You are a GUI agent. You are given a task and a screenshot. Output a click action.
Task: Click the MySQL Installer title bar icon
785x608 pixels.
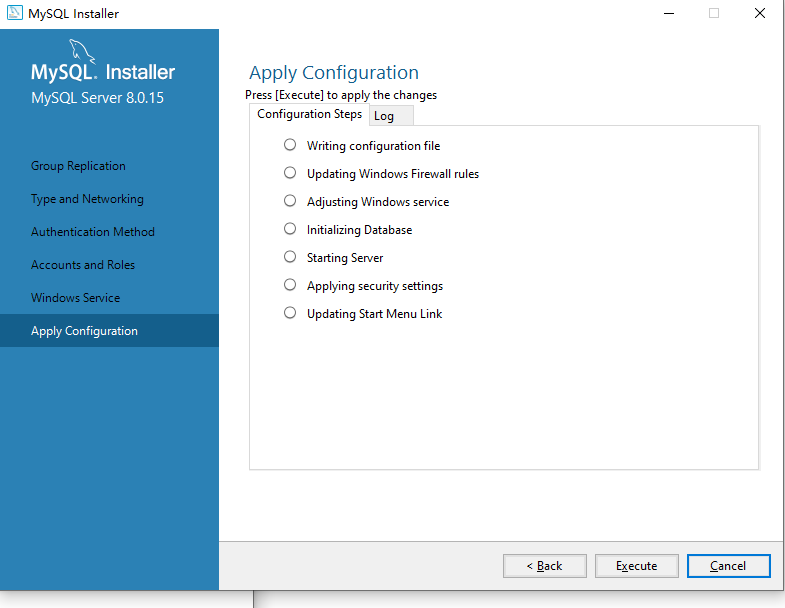point(15,13)
